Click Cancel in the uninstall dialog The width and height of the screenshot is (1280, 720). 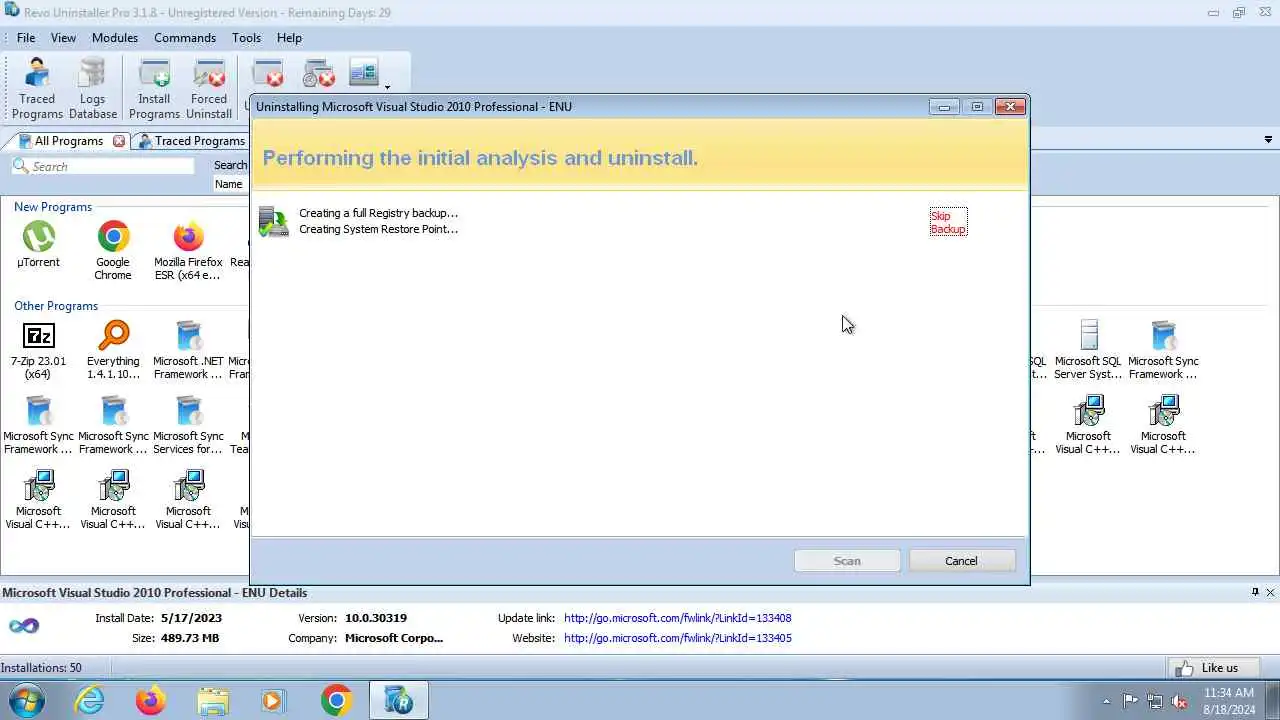[962, 561]
